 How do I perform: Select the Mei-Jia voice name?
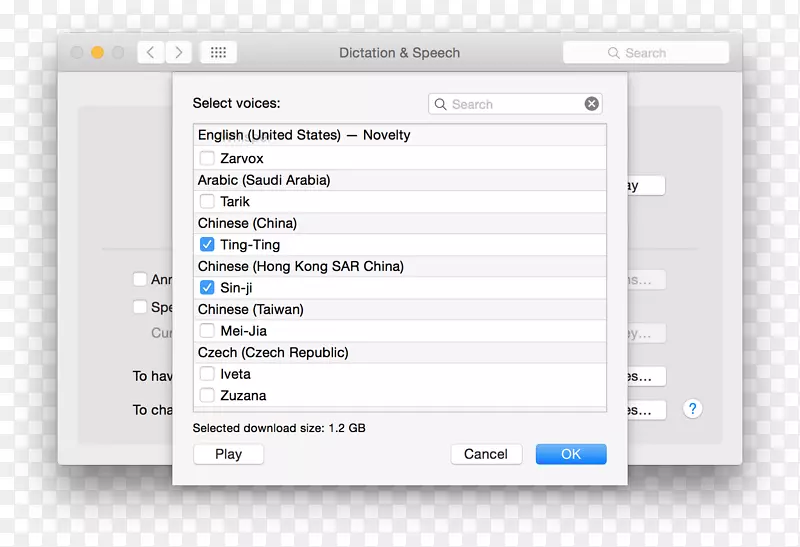coord(243,331)
